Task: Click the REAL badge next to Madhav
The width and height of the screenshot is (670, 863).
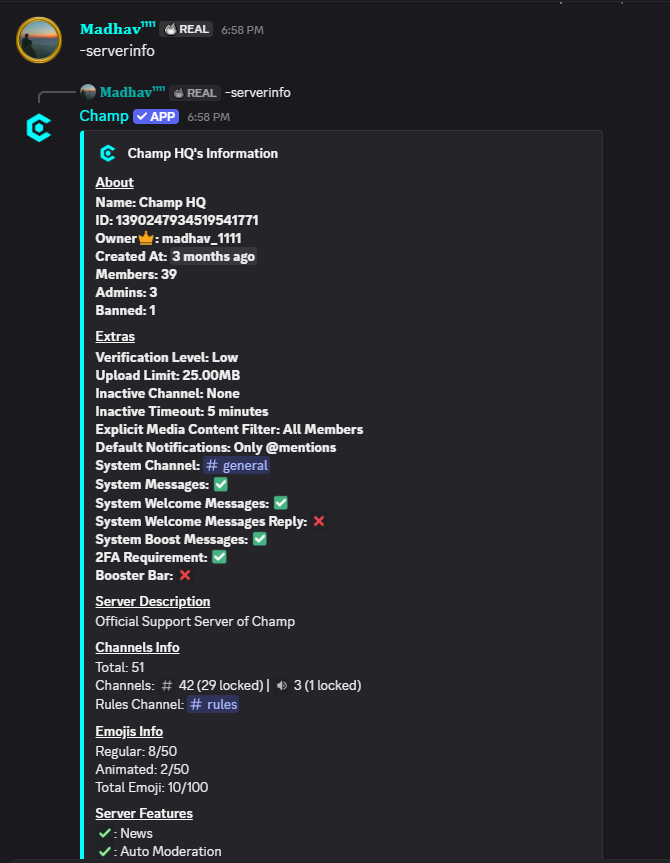Action: click(186, 29)
